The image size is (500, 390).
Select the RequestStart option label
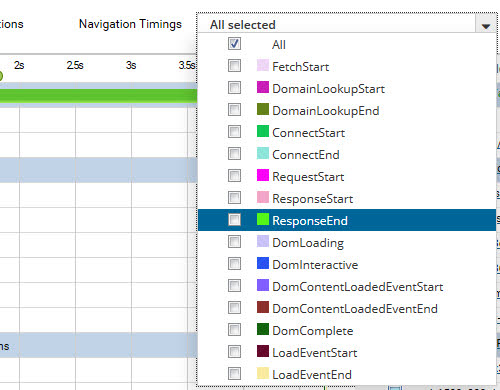pos(308,177)
